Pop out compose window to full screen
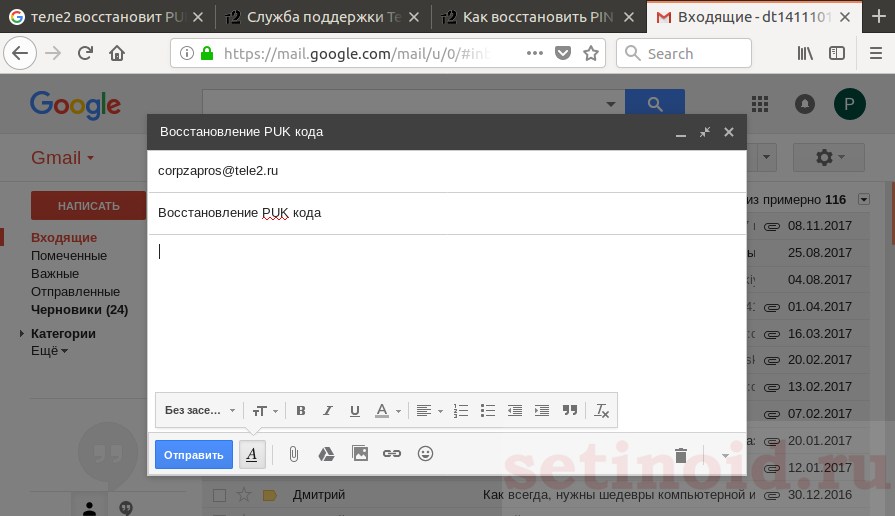This screenshot has height=516, width=895. point(705,132)
